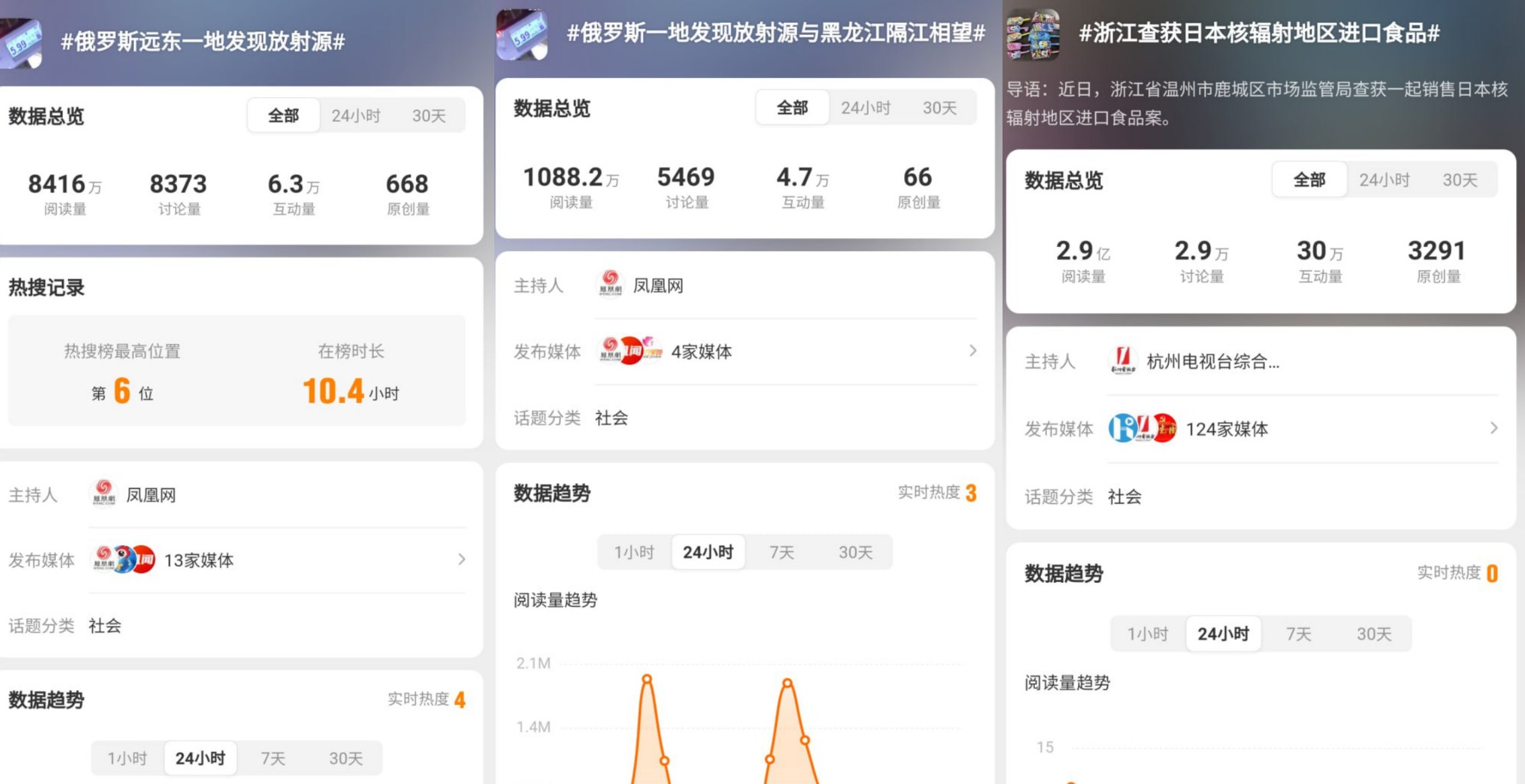Screen dimensions: 1525x784
Task: Tap 实时热度 4 in 远东 topic
Action: click(426, 699)
